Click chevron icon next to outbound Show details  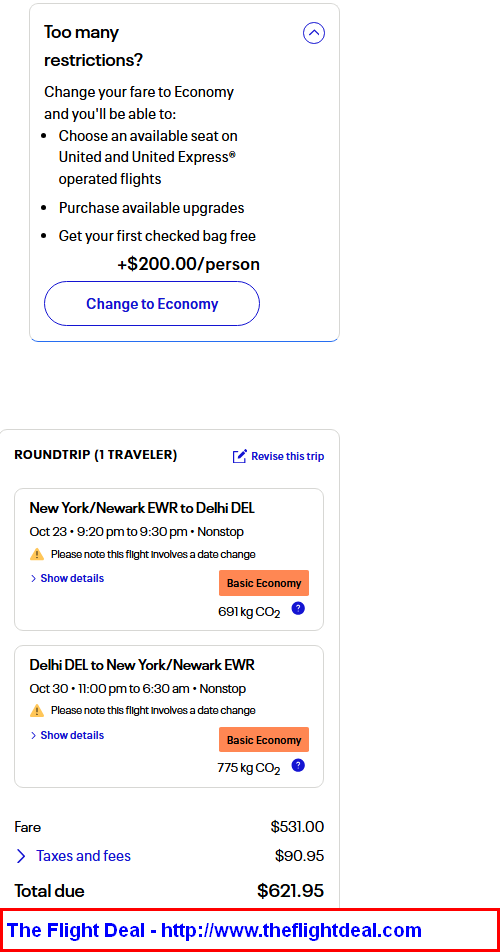(33, 579)
